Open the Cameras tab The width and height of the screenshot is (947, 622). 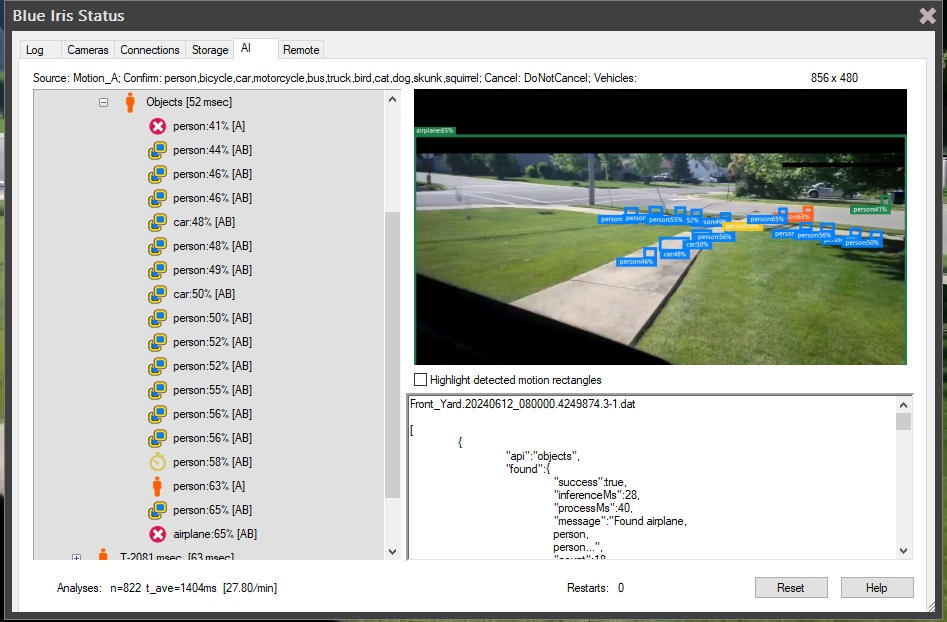point(88,50)
